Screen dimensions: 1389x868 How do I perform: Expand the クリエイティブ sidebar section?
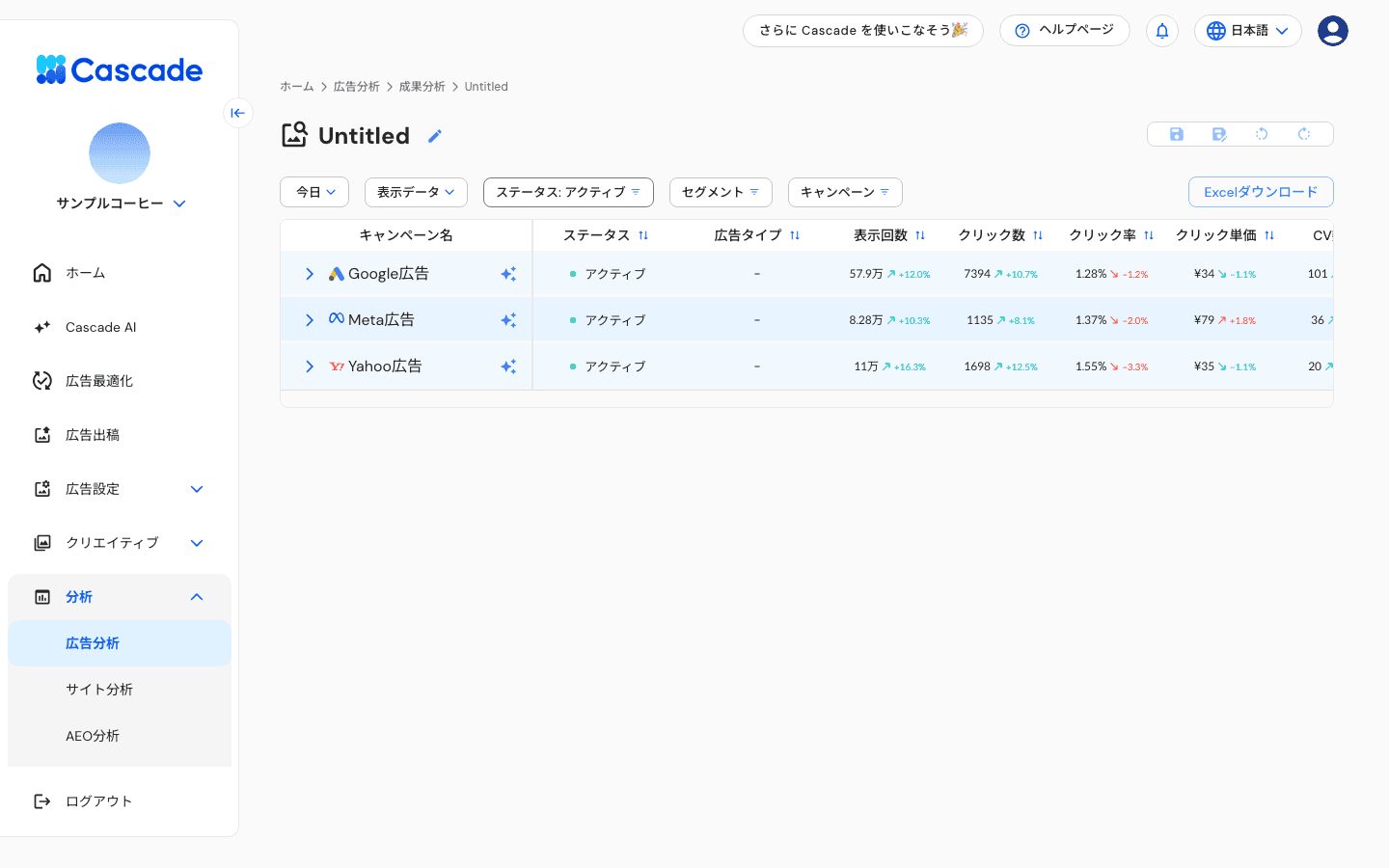point(197,543)
